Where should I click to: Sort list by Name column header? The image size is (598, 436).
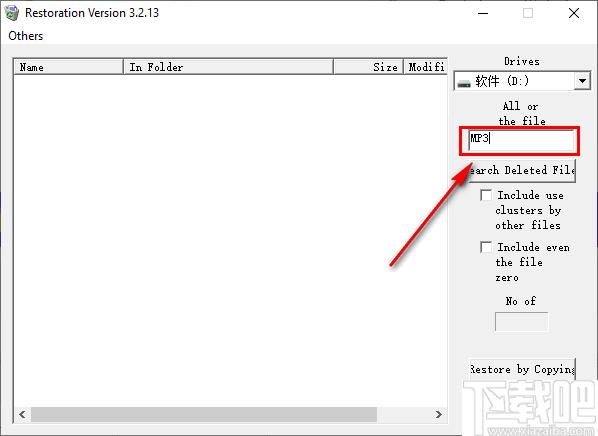69,67
